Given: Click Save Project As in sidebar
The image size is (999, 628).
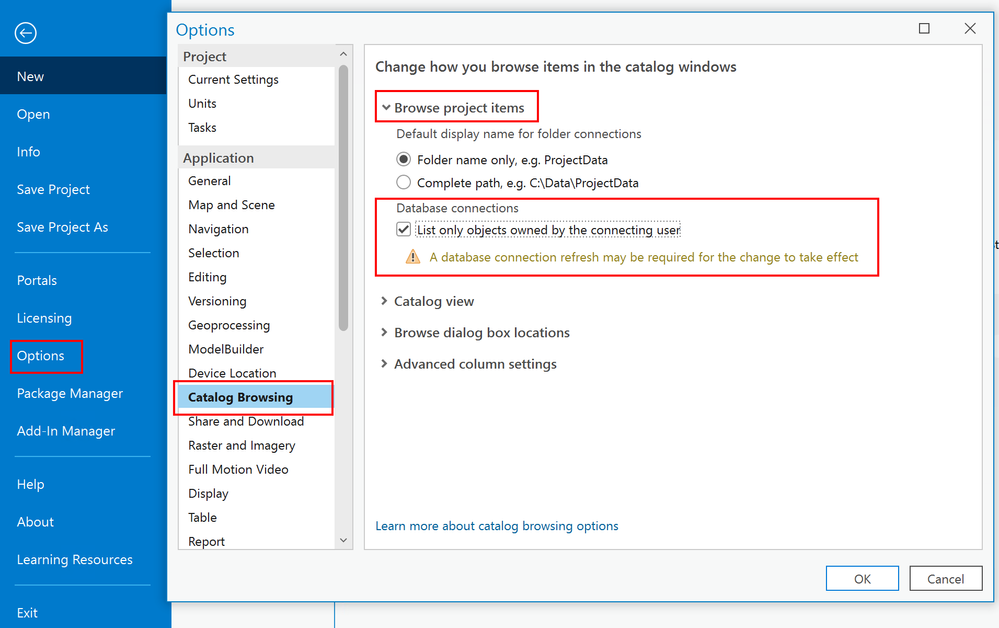Looking at the screenshot, I should coord(62,227).
